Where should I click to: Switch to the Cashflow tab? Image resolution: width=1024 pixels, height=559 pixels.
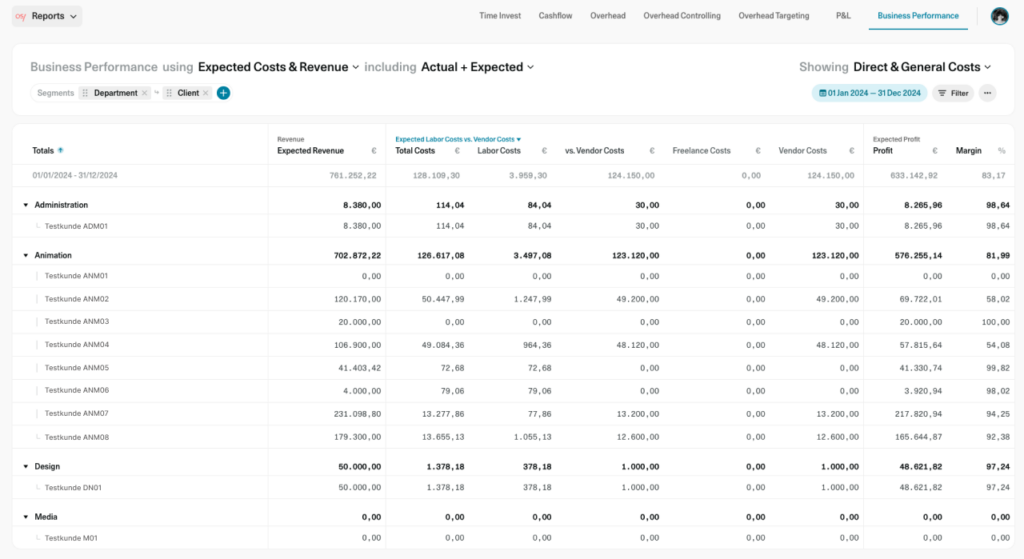click(x=555, y=16)
